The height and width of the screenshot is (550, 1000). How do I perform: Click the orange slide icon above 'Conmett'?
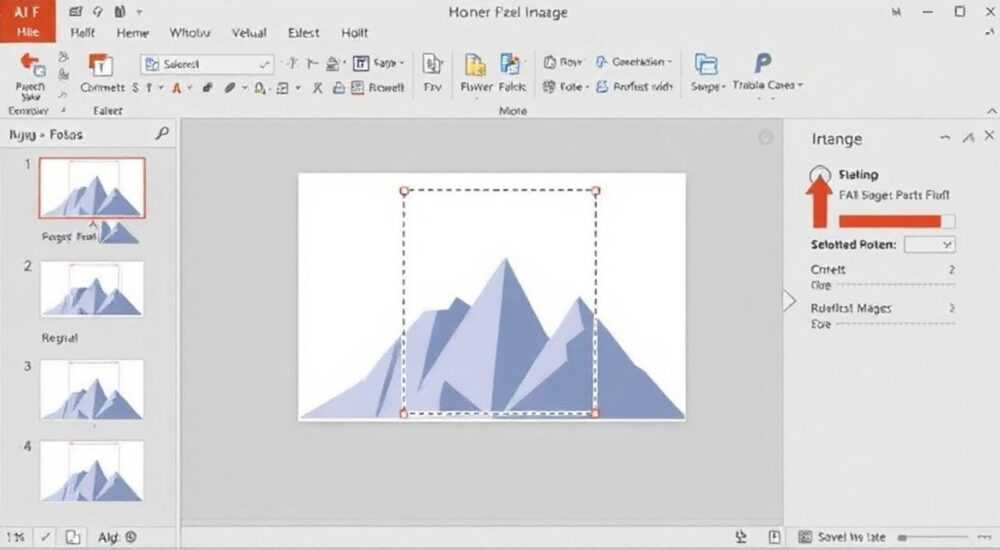pyautogui.click(x=100, y=64)
